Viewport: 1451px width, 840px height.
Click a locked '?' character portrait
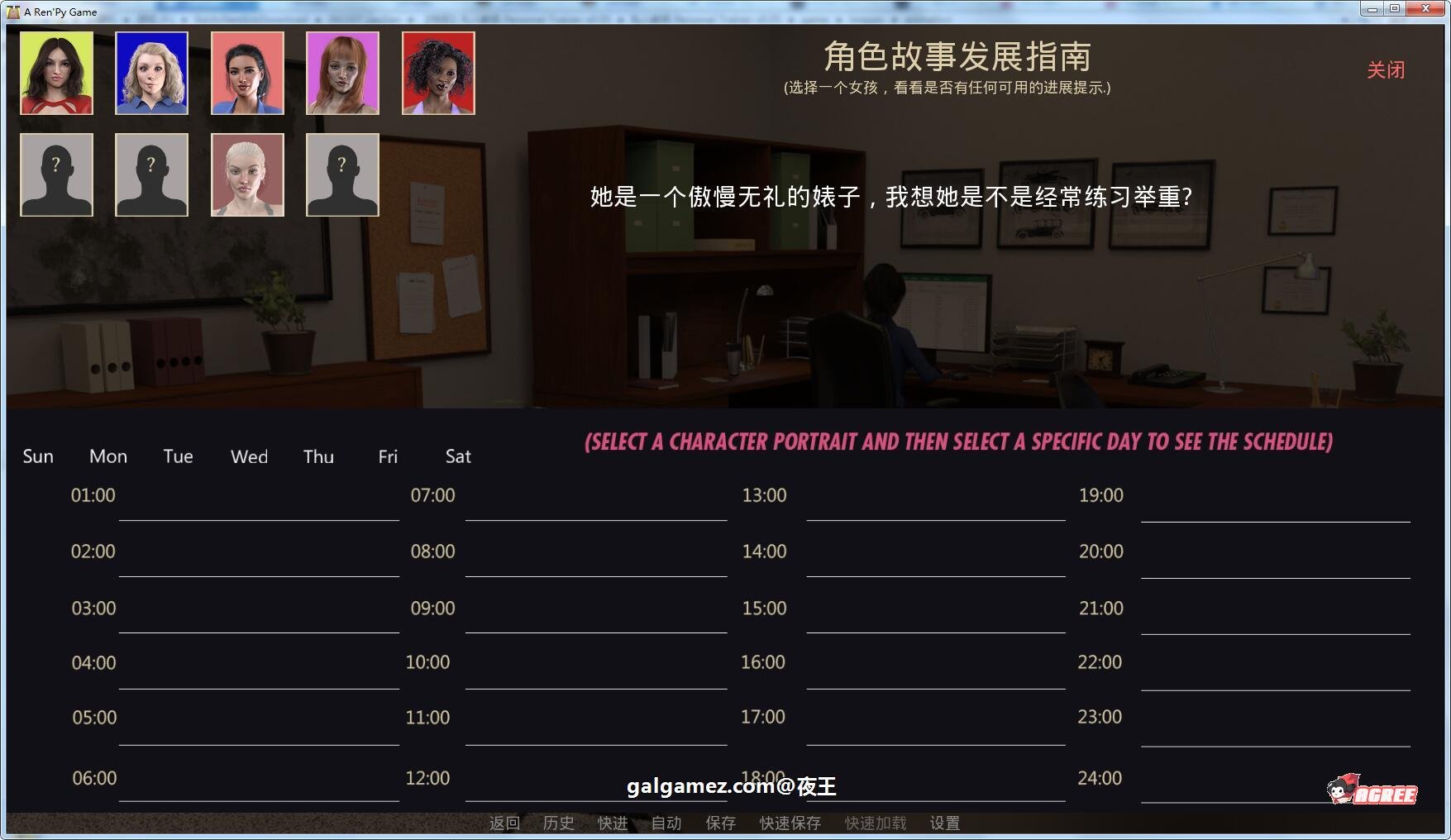pyautogui.click(x=55, y=174)
